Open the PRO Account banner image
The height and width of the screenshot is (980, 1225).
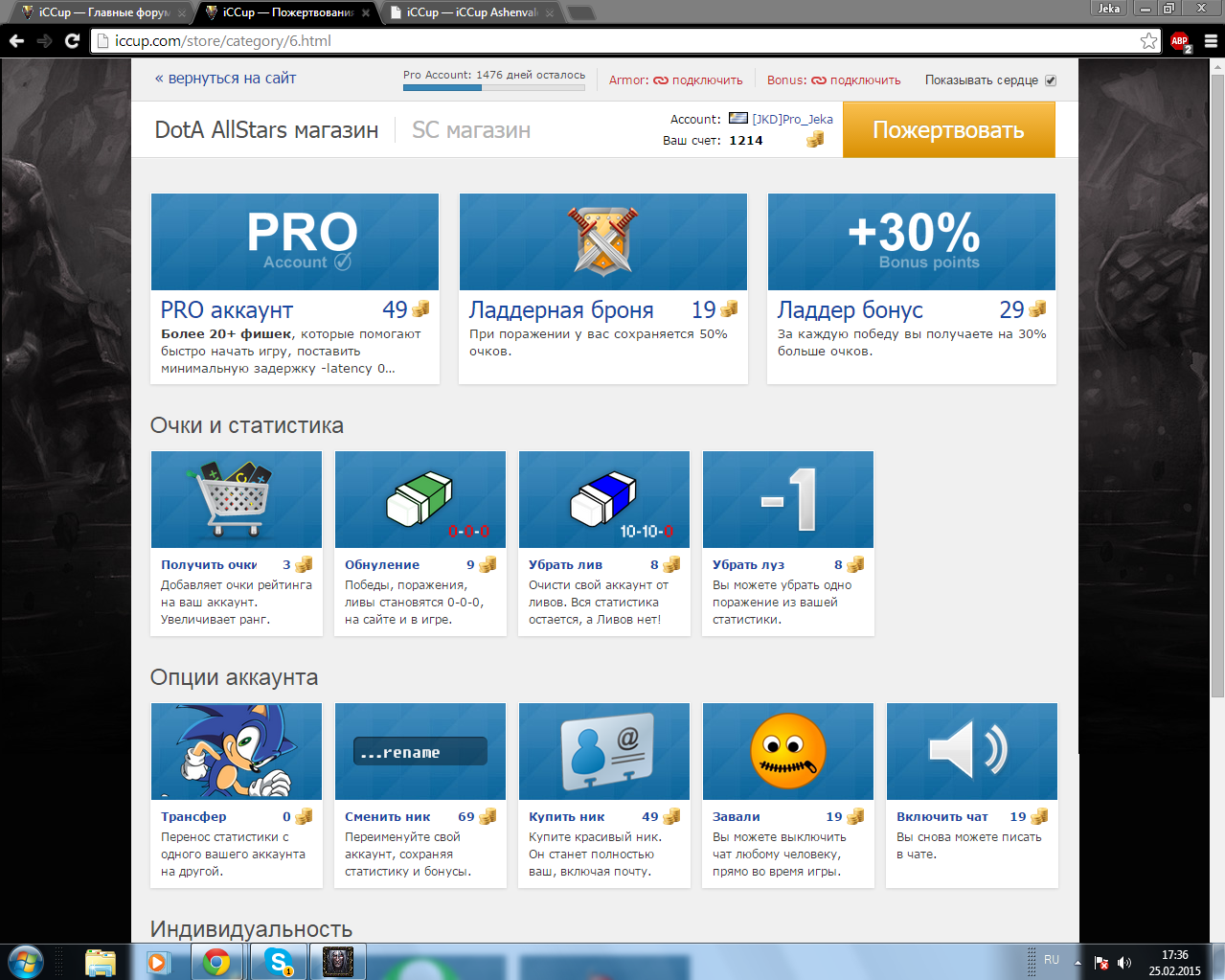tap(295, 241)
